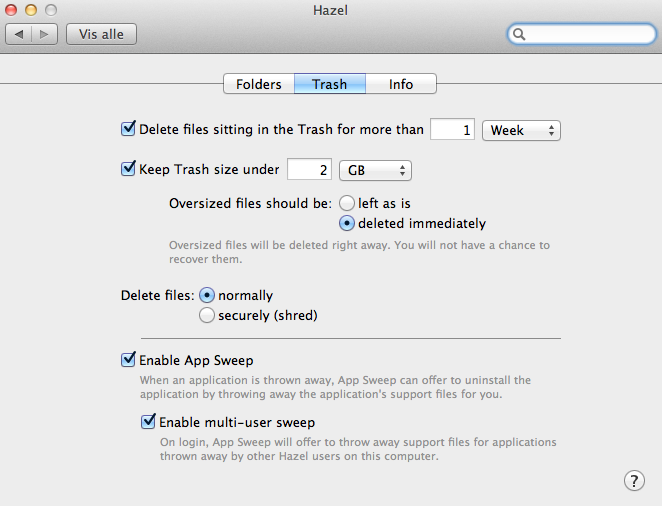Viewport: 662px width, 506px height.
Task: Choose securely (shred) delete option
Action: click(207, 315)
